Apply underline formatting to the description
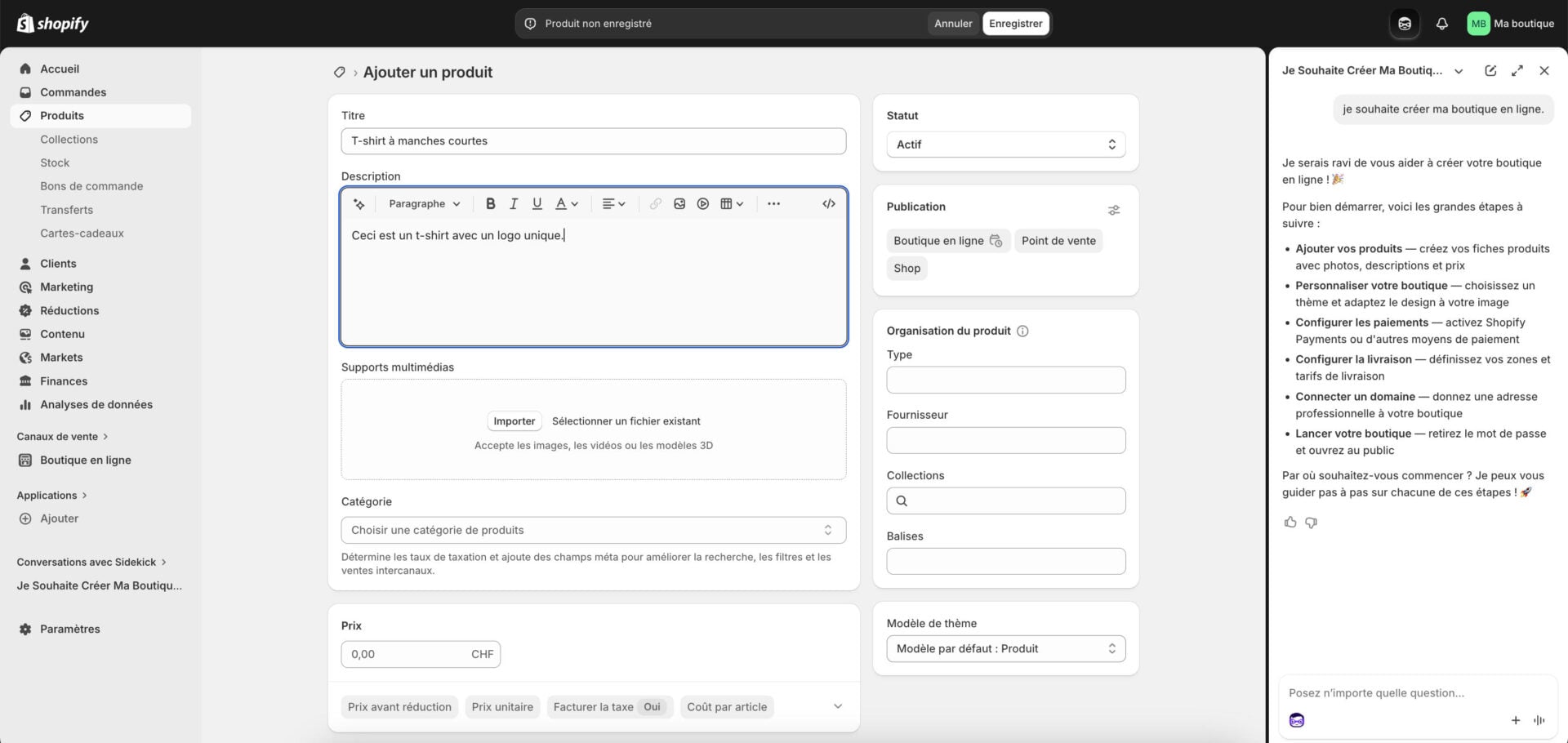Screen dimensions: 1568x743 click(537, 203)
